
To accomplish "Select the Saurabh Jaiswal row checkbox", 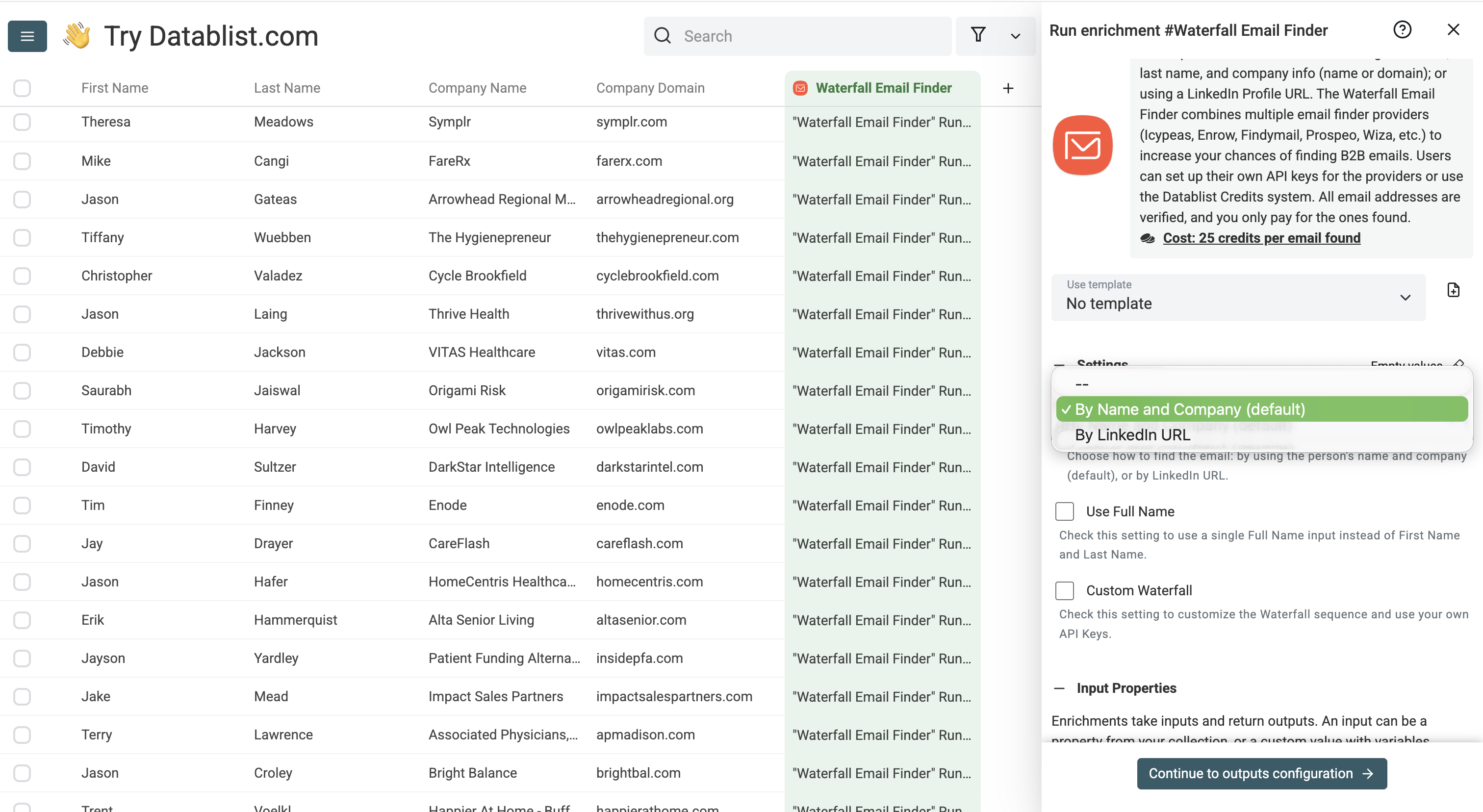I will [x=22, y=391].
